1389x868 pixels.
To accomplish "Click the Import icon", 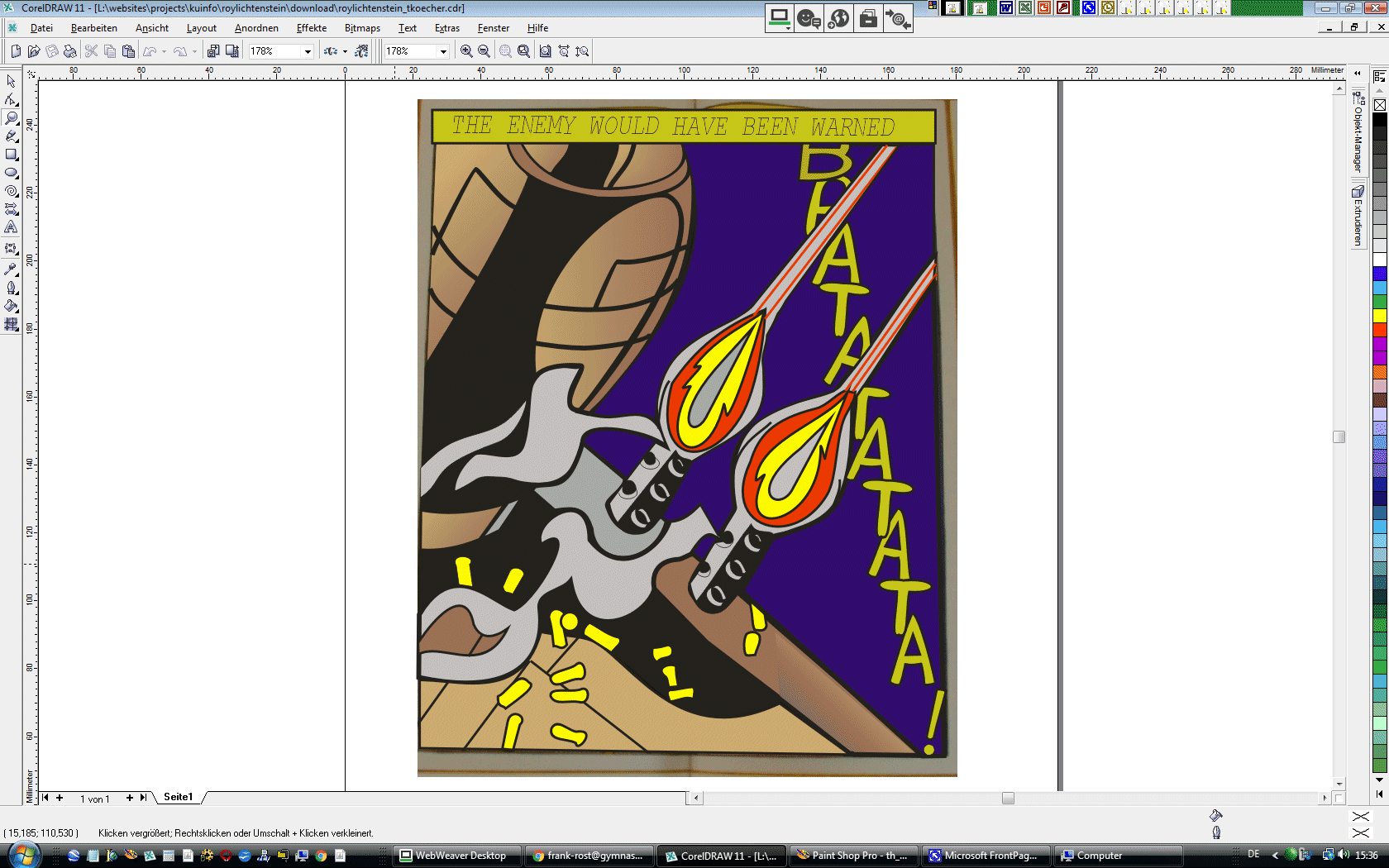I will coord(213,51).
